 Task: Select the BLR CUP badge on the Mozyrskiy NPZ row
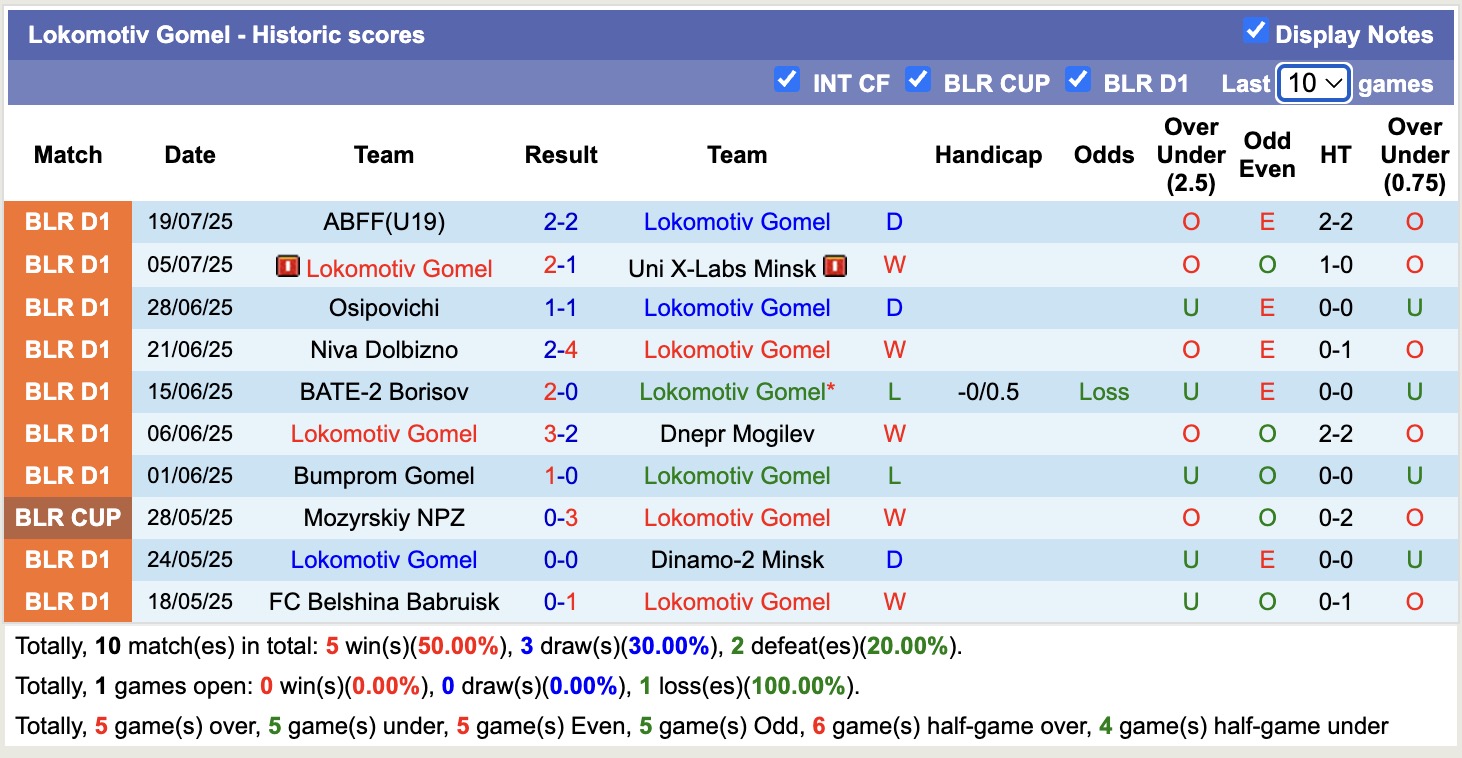click(x=67, y=517)
